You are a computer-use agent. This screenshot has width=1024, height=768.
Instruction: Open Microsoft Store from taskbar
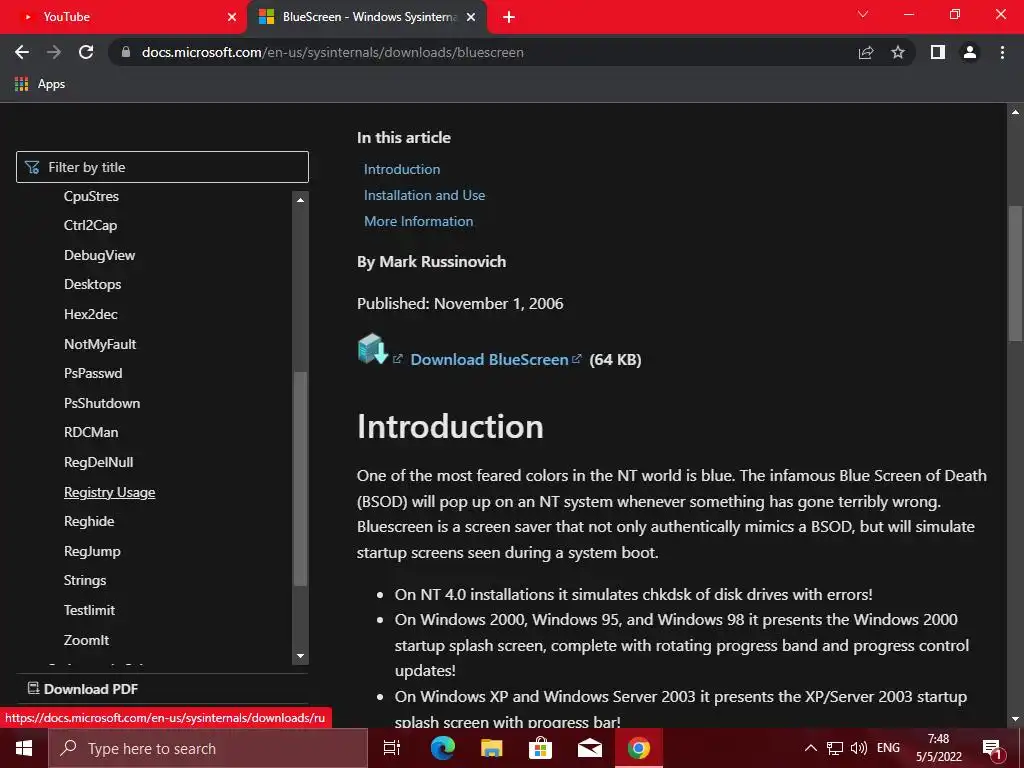click(x=540, y=748)
